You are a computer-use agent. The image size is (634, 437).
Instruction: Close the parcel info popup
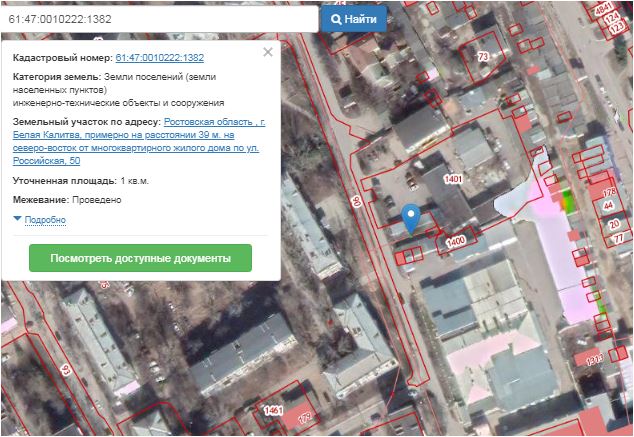pos(267,52)
